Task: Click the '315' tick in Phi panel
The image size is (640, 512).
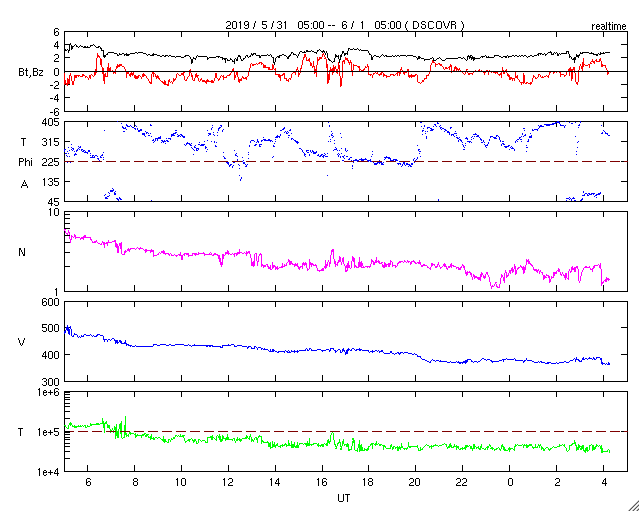Action: pyautogui.click(x=52, y=142)
